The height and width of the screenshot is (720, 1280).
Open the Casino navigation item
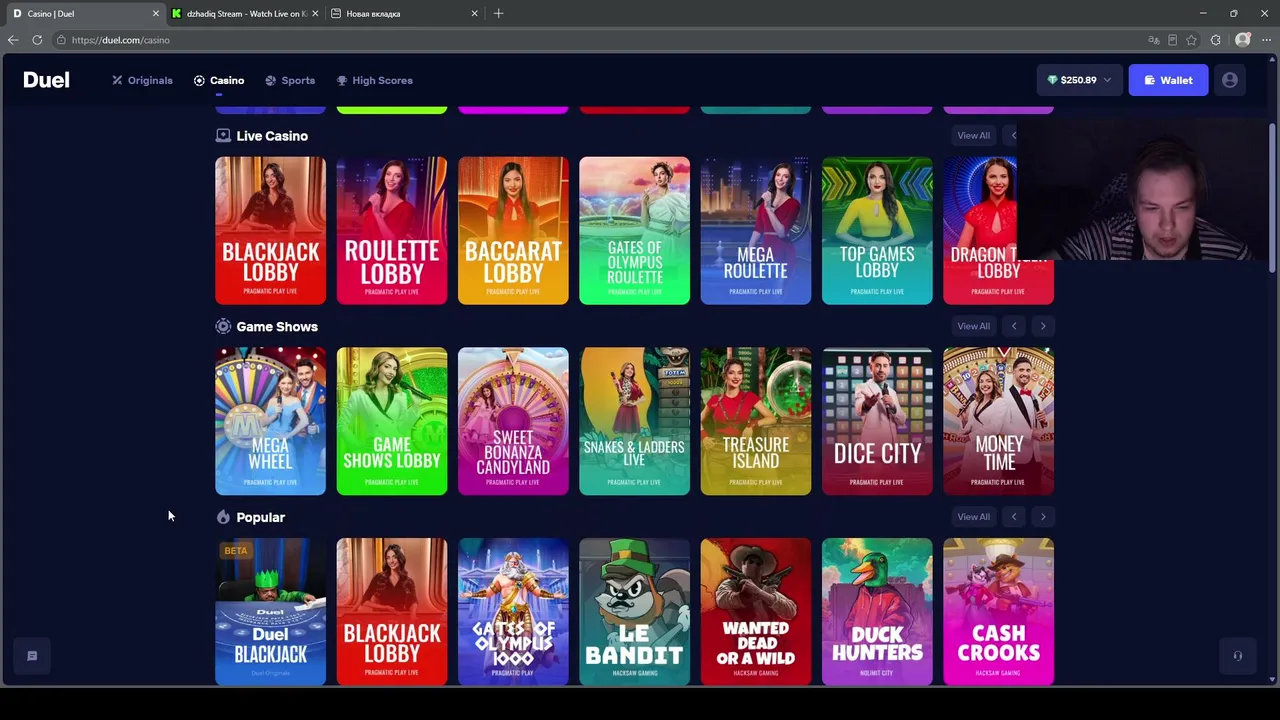click(219, 80)
